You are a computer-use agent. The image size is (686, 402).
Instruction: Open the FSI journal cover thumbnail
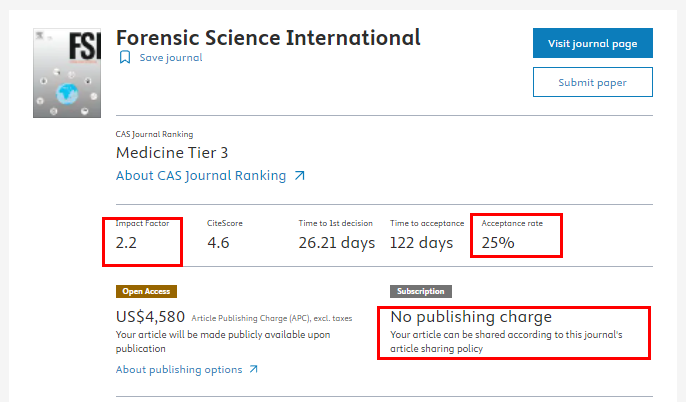tap(67, 73)
